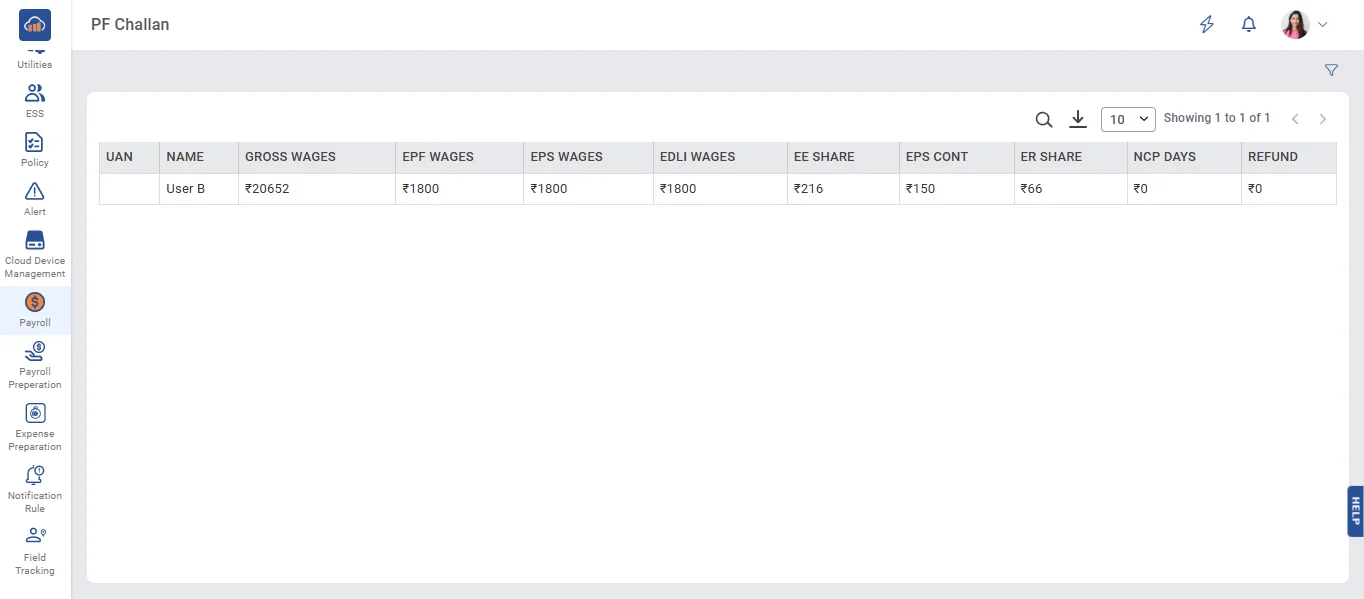Open the filter funnel icon

[1331, 70]
